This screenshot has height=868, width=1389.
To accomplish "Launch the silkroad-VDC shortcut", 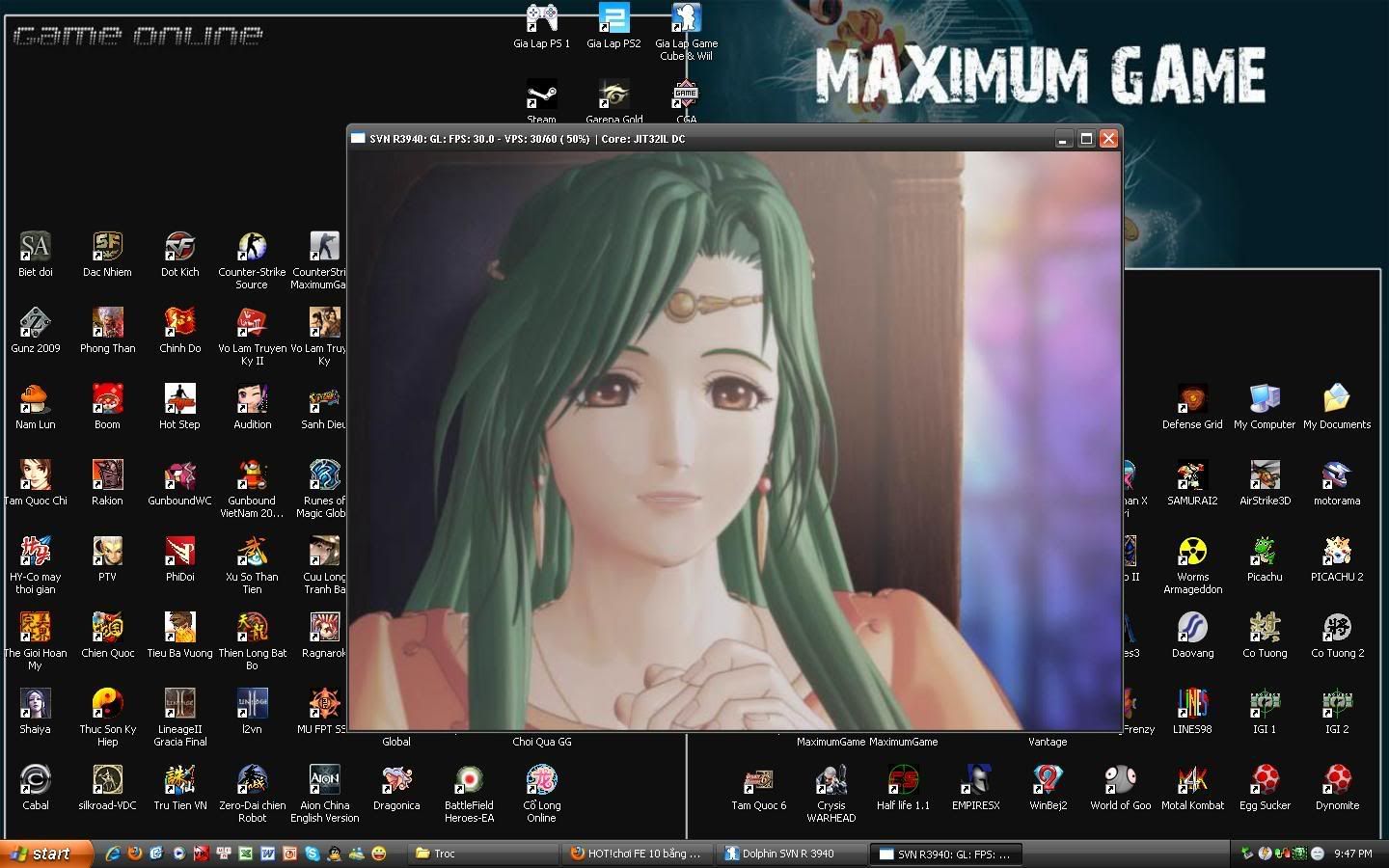I will [x=107, y=780].
